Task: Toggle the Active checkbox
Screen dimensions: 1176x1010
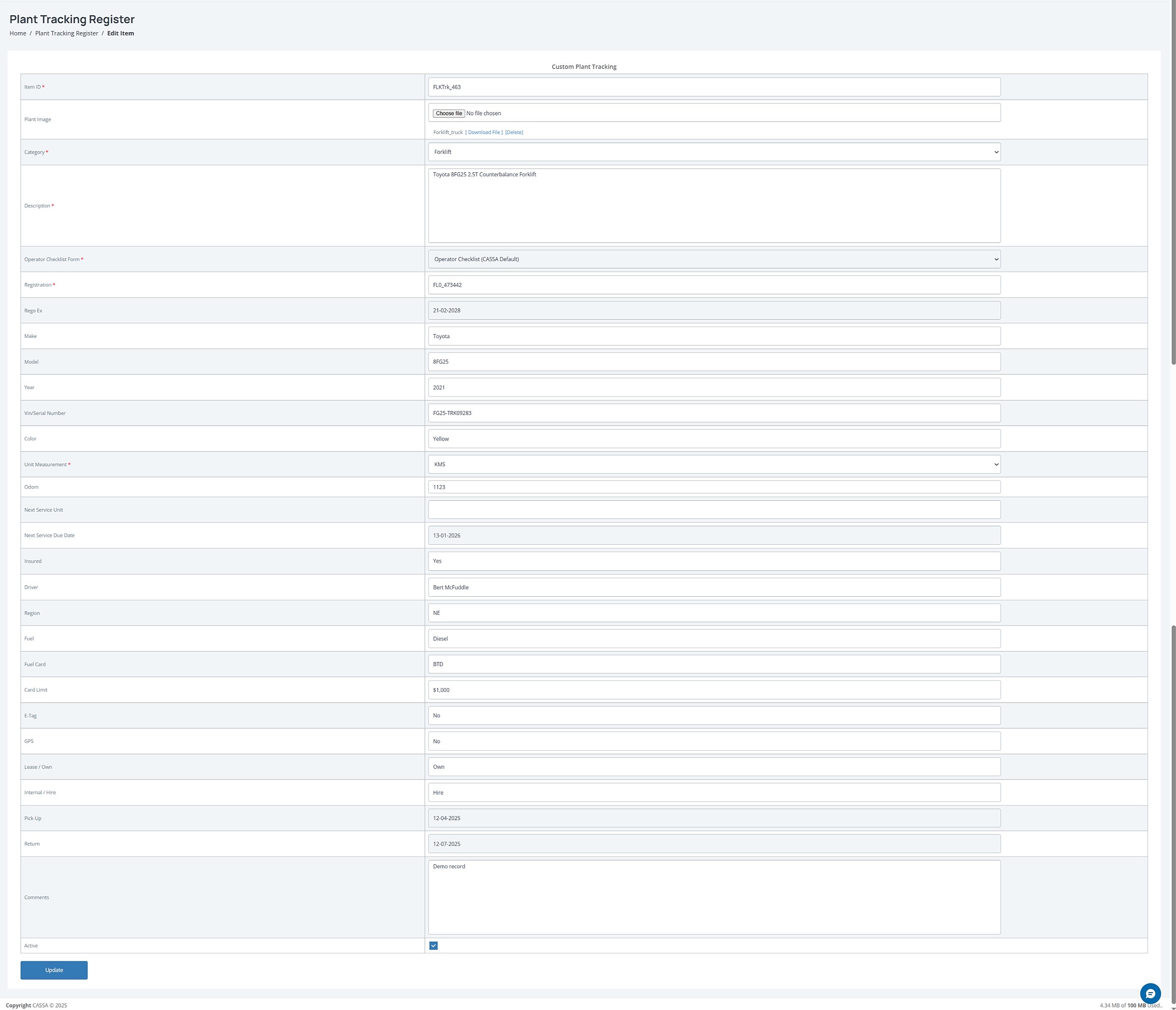Action: click(x=434, y=945)
